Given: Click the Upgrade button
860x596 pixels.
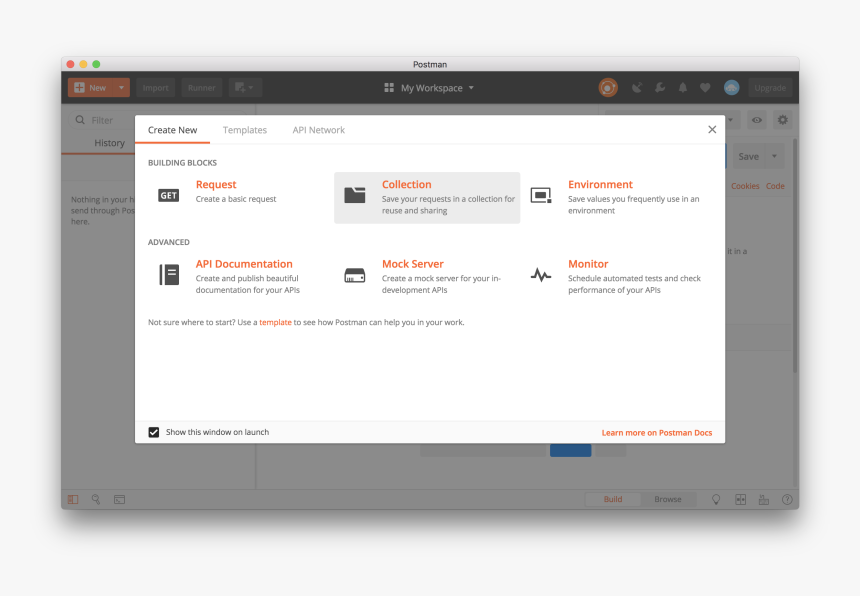Looking at the screenshot, I should [770, 88].
